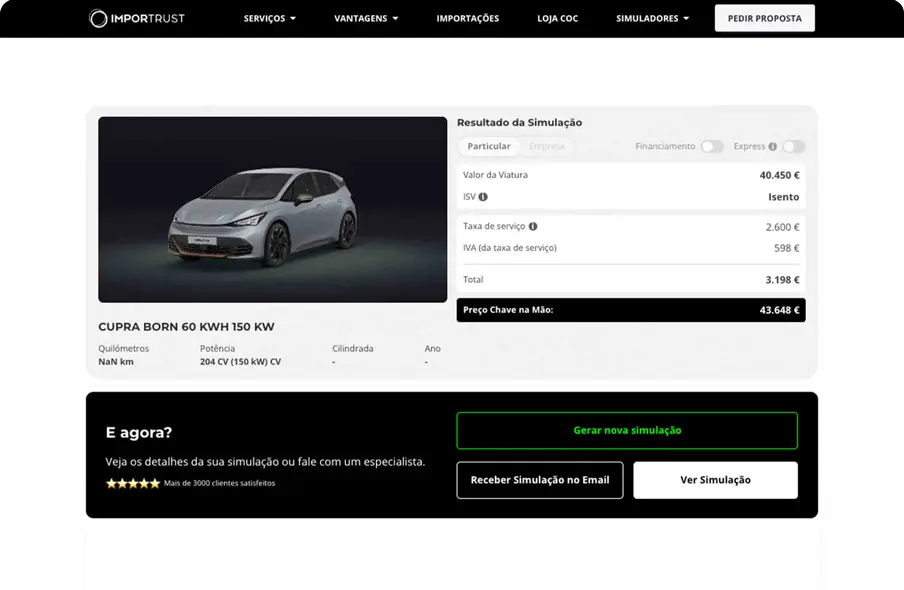Go to the Importações page

pyautogui.click(x=467, y=18)
